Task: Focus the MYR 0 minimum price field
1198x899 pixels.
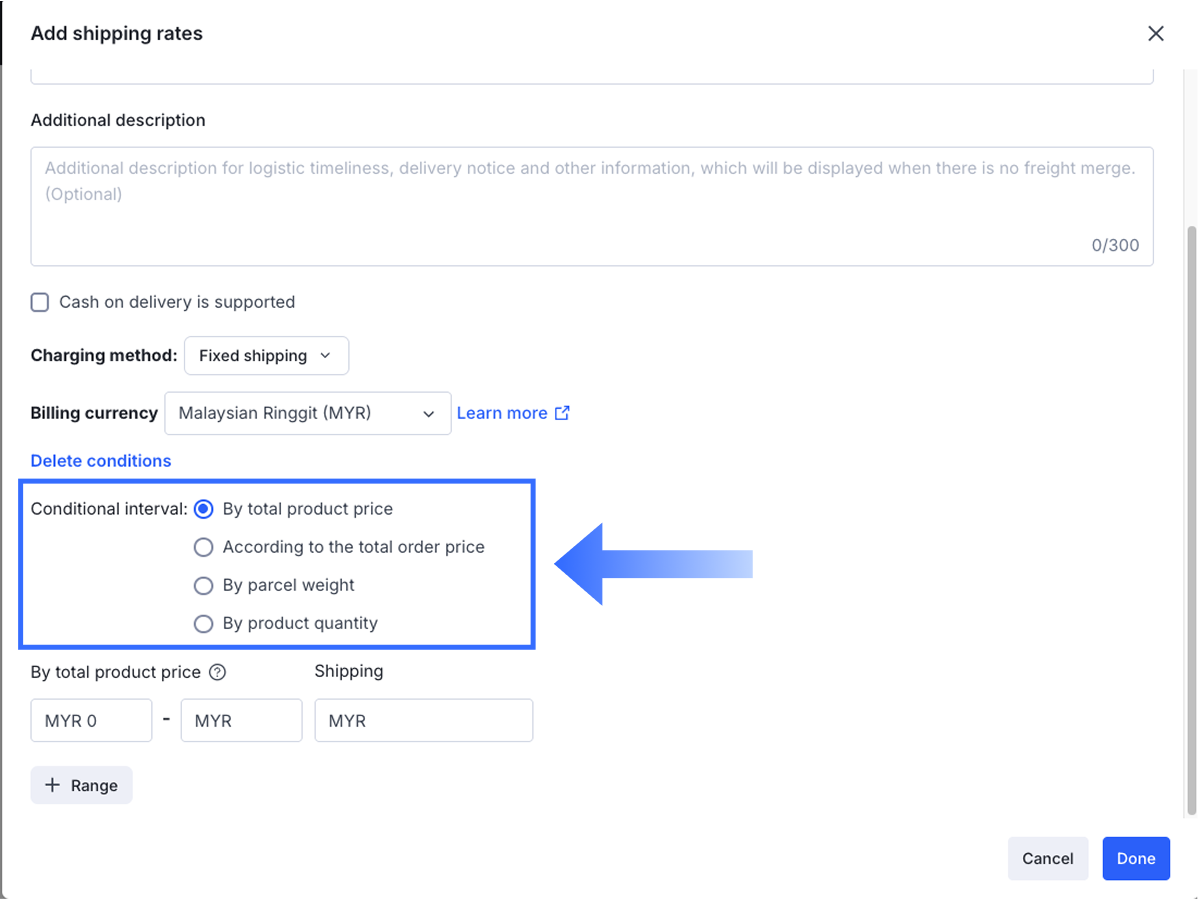Action: point(91,721)
